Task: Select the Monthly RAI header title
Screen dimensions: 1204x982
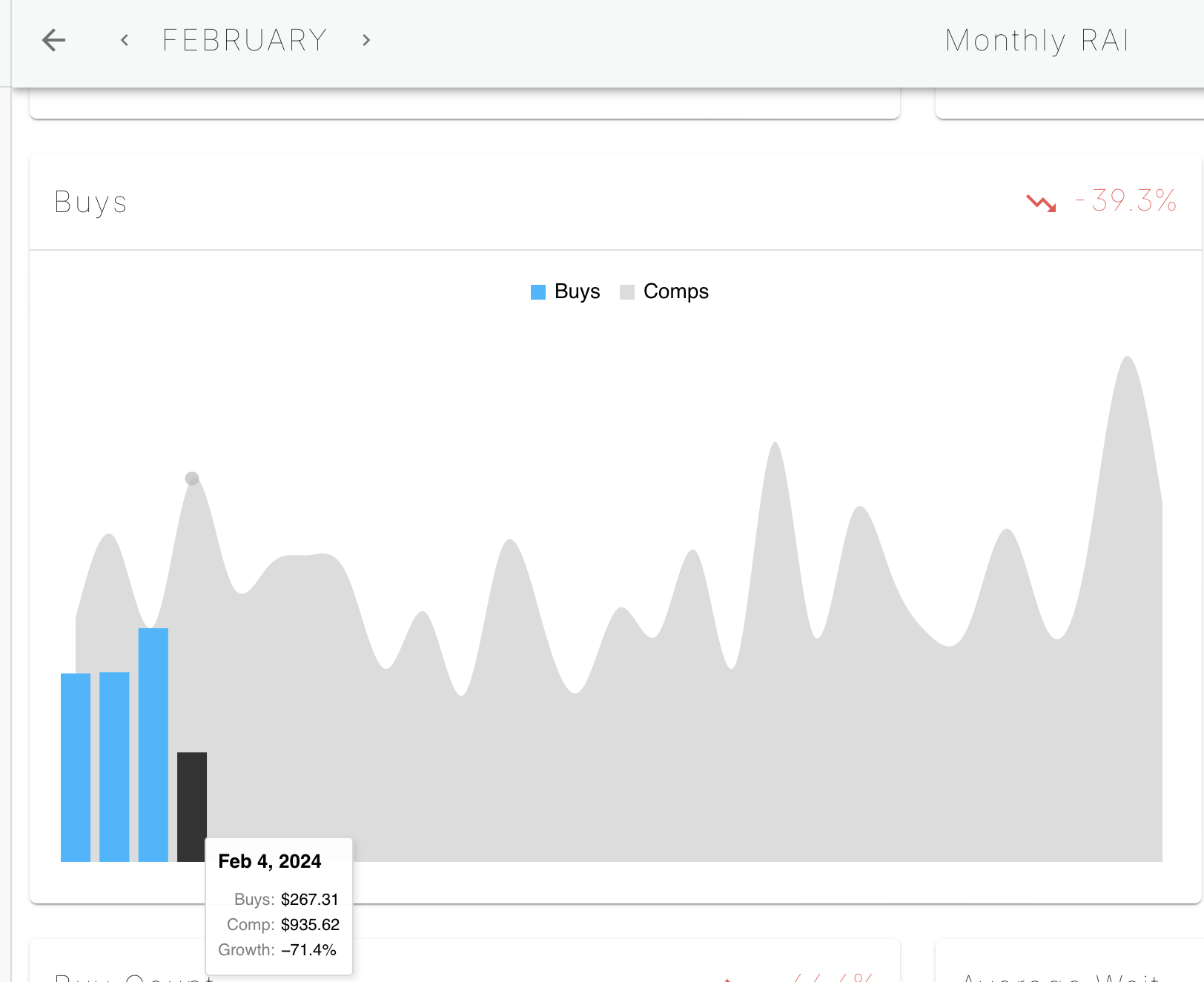Action: [1037, 40]
